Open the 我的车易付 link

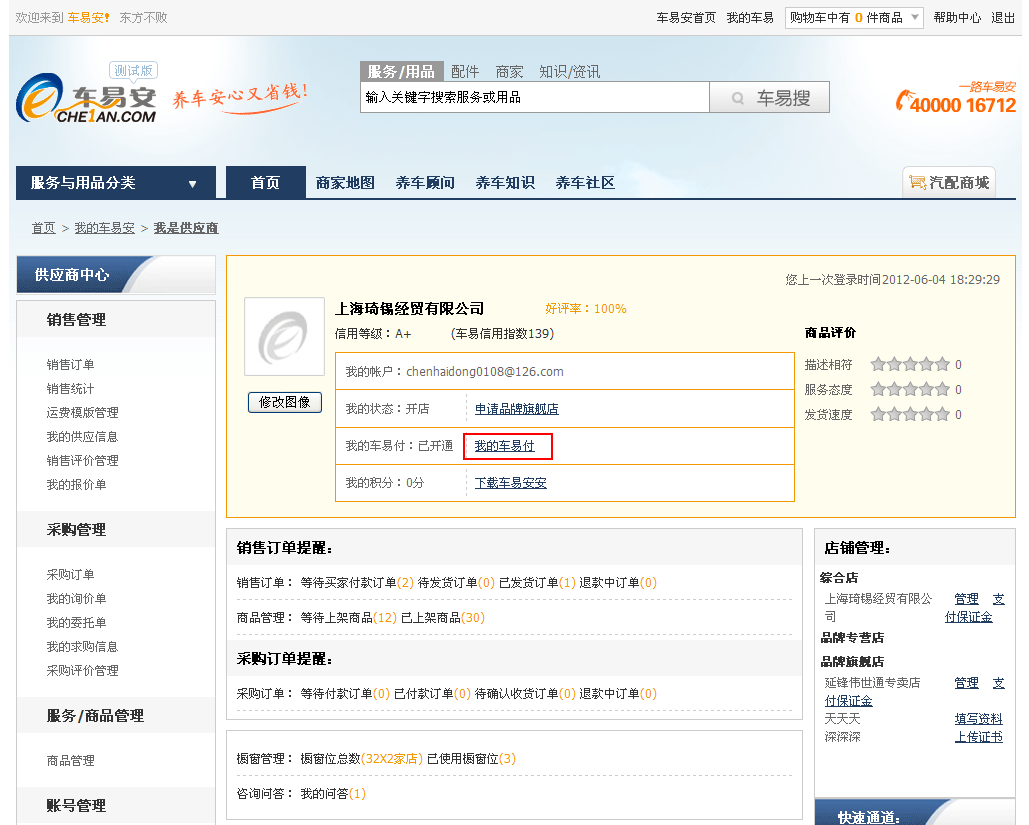[x=504, y=446]
